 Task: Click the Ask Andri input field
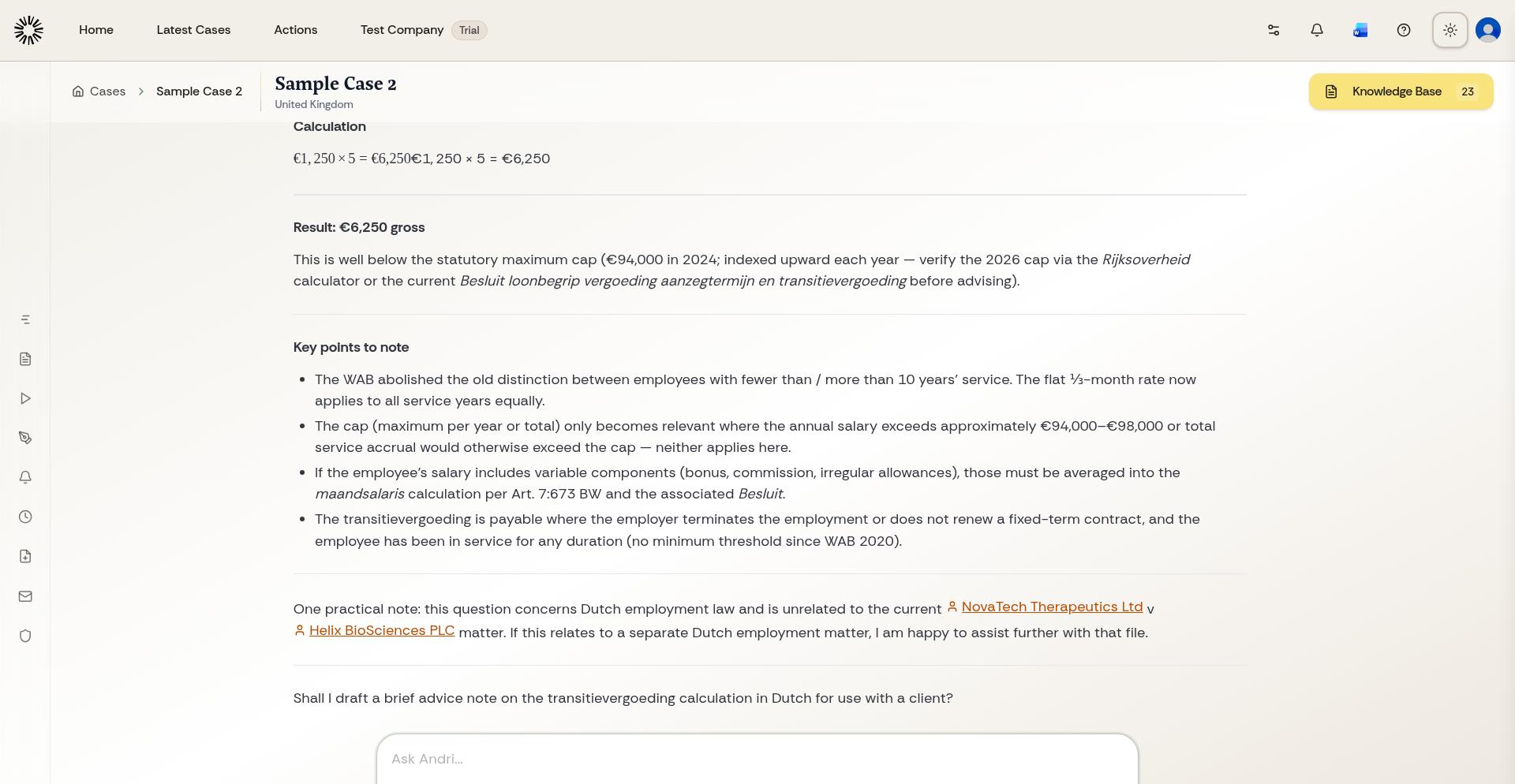[x=757, y=759]
